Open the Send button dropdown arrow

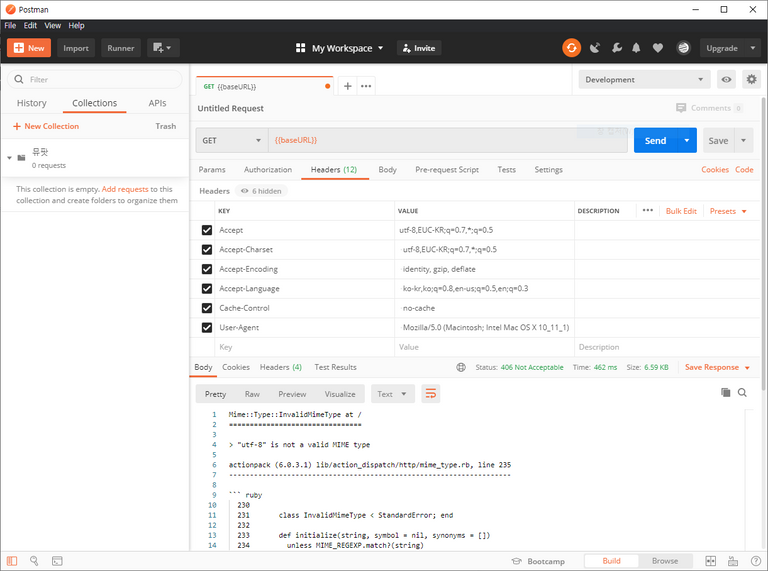tap(687, 141)
